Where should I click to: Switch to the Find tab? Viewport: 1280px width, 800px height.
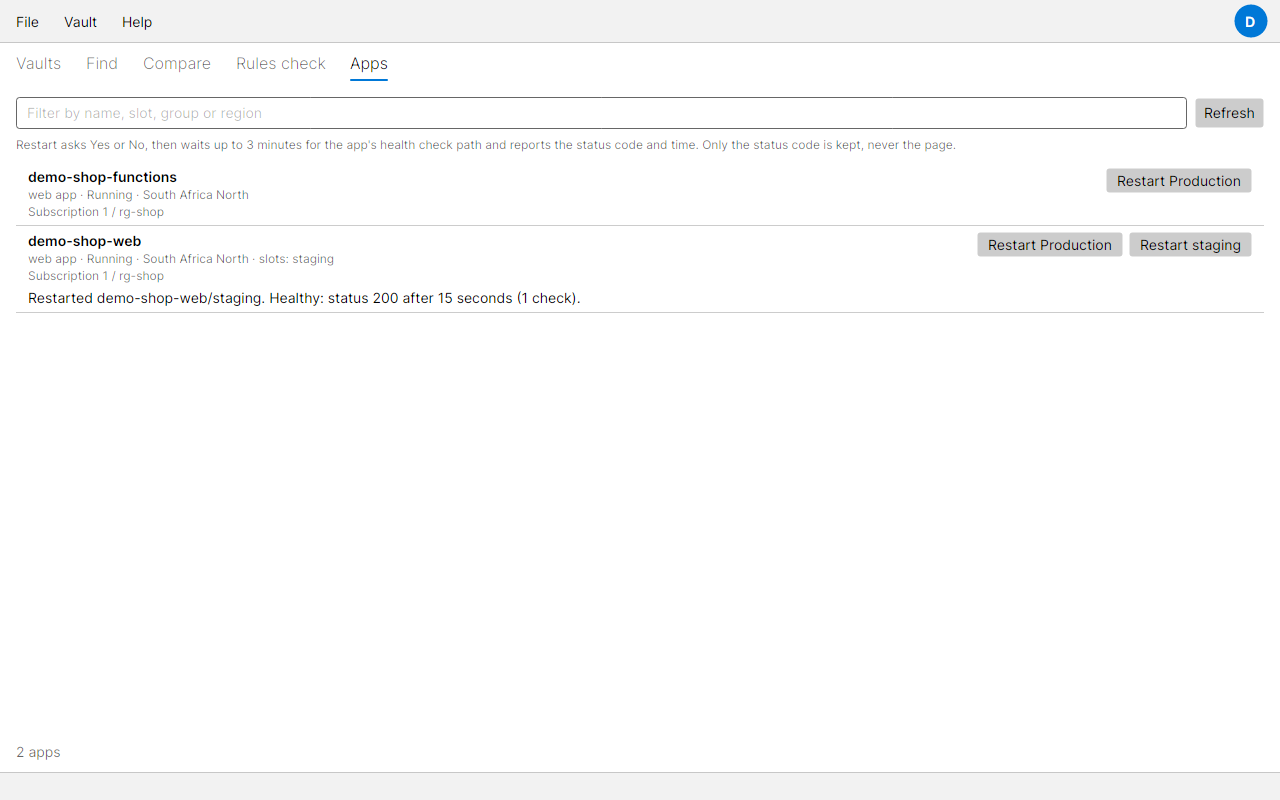pyautogui.click(x=102, y=64)
